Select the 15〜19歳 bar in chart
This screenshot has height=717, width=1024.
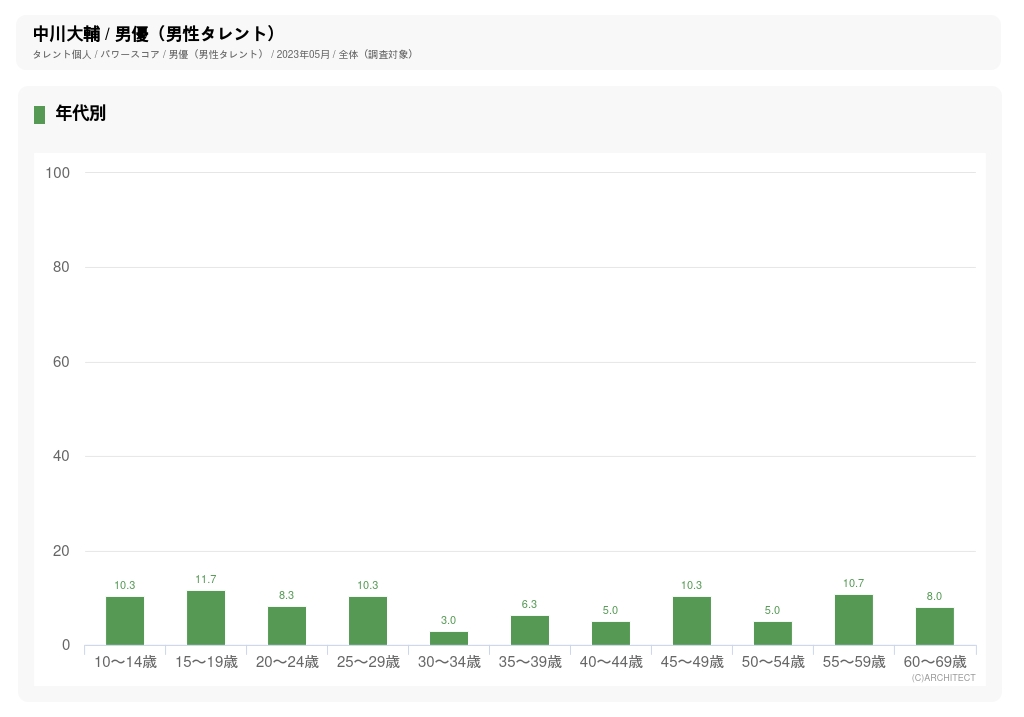(206, 618)
